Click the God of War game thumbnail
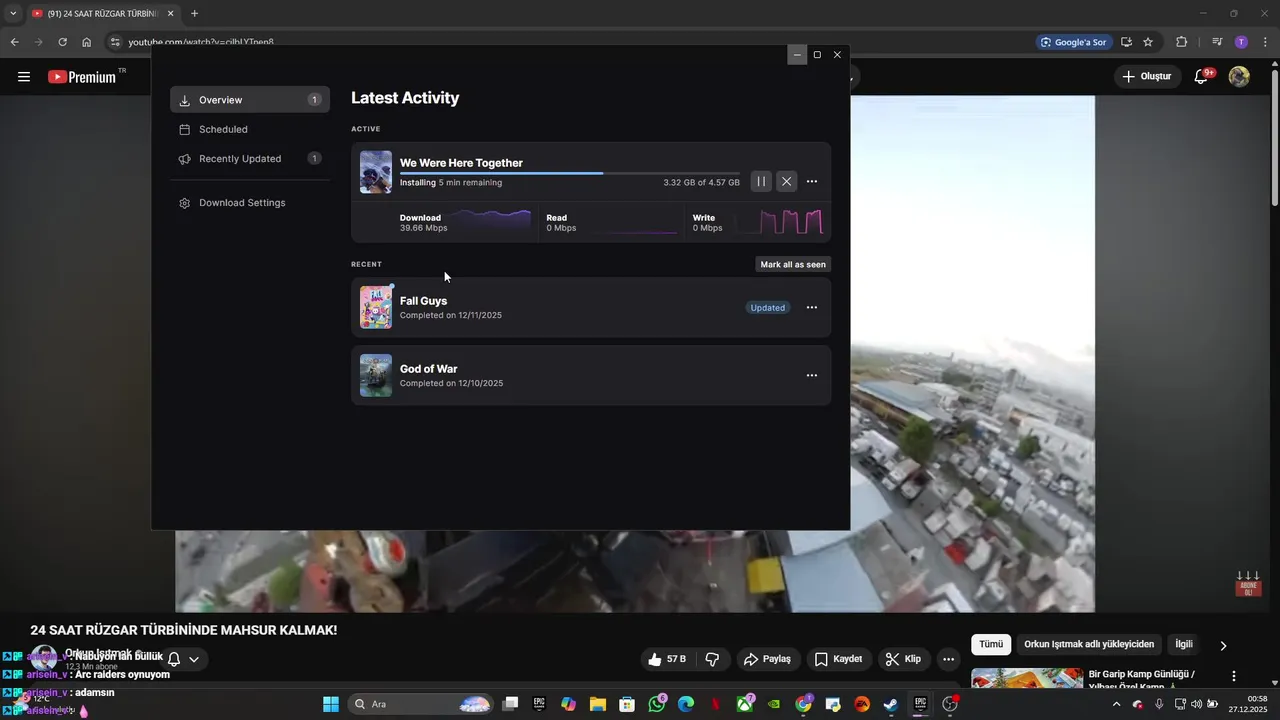 (x=376, y=375)
